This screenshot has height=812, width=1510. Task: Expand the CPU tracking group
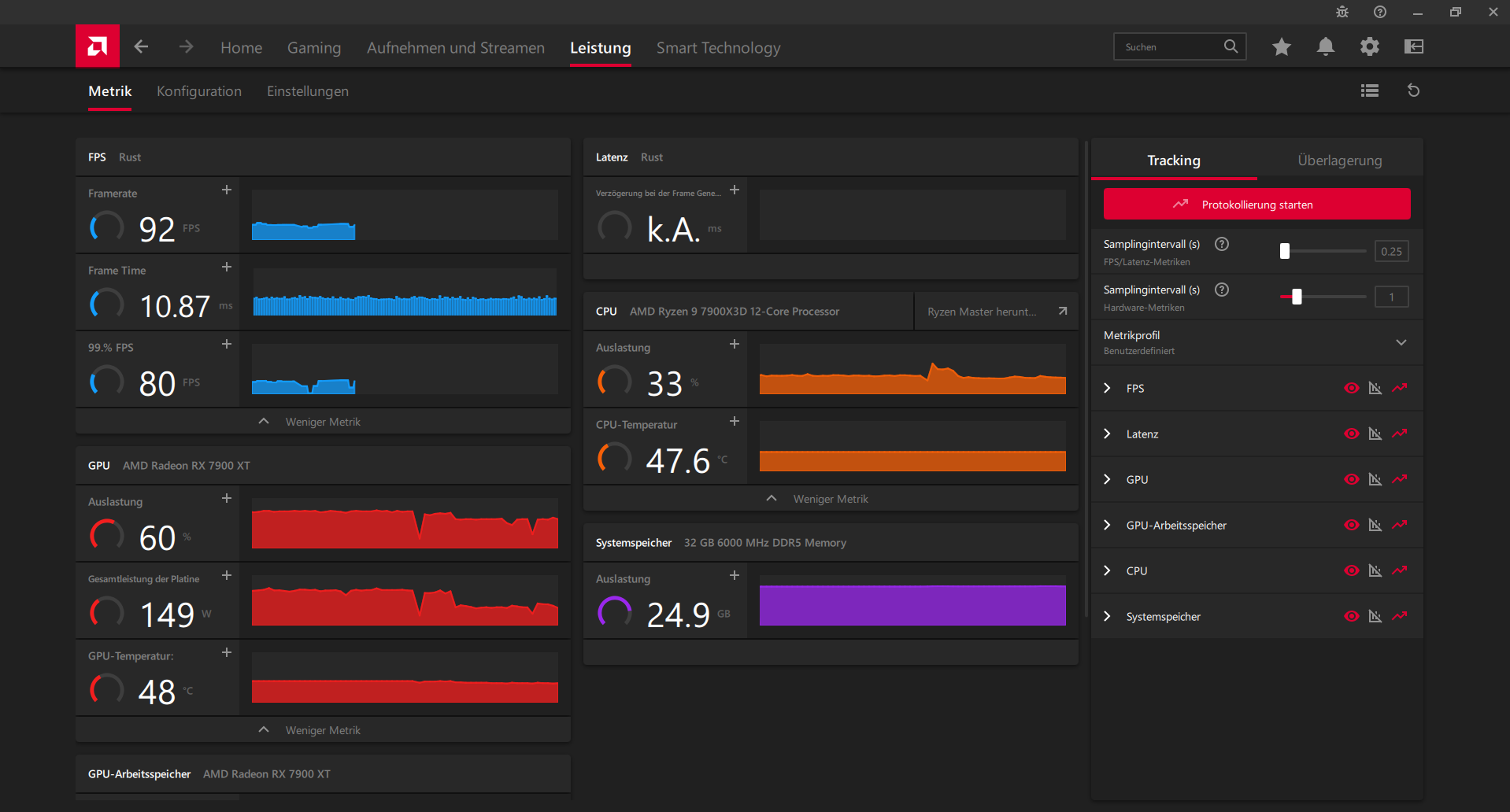(1108, 570)
